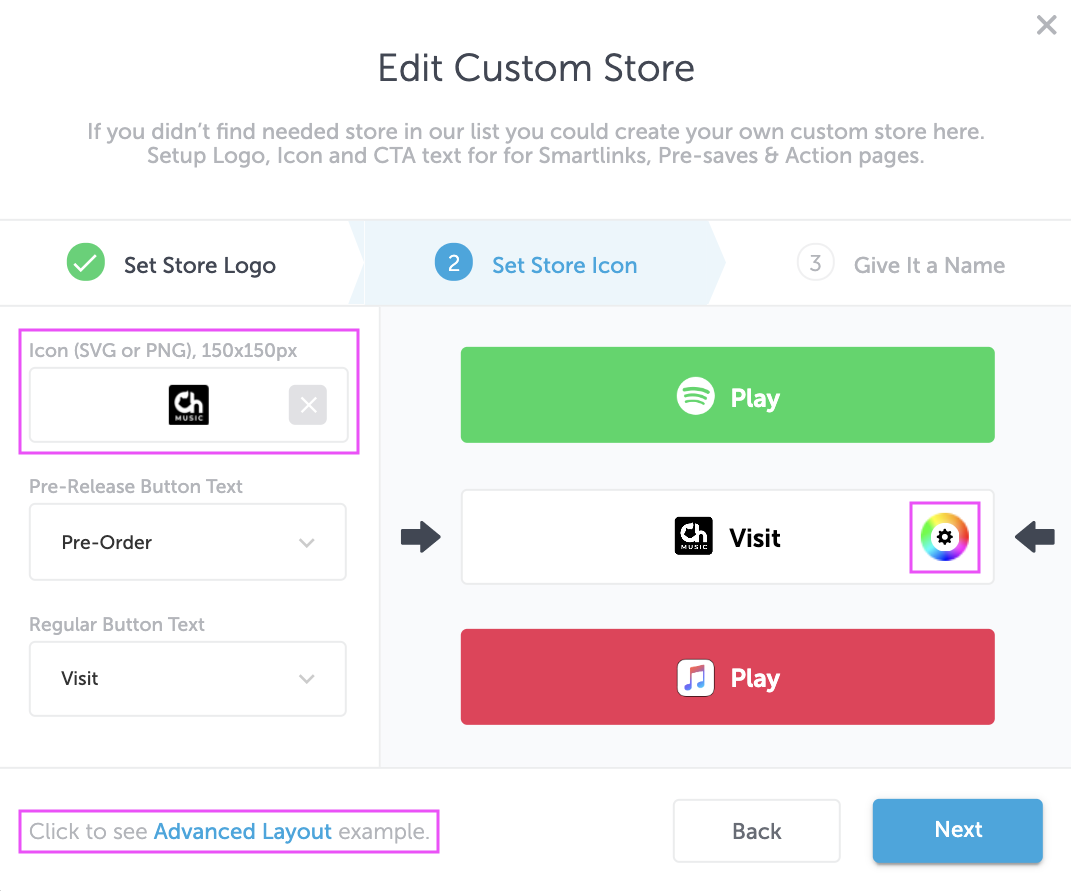Click the left-pointing arrow beside preview
1071x891 pixels.
[1035, 537]
